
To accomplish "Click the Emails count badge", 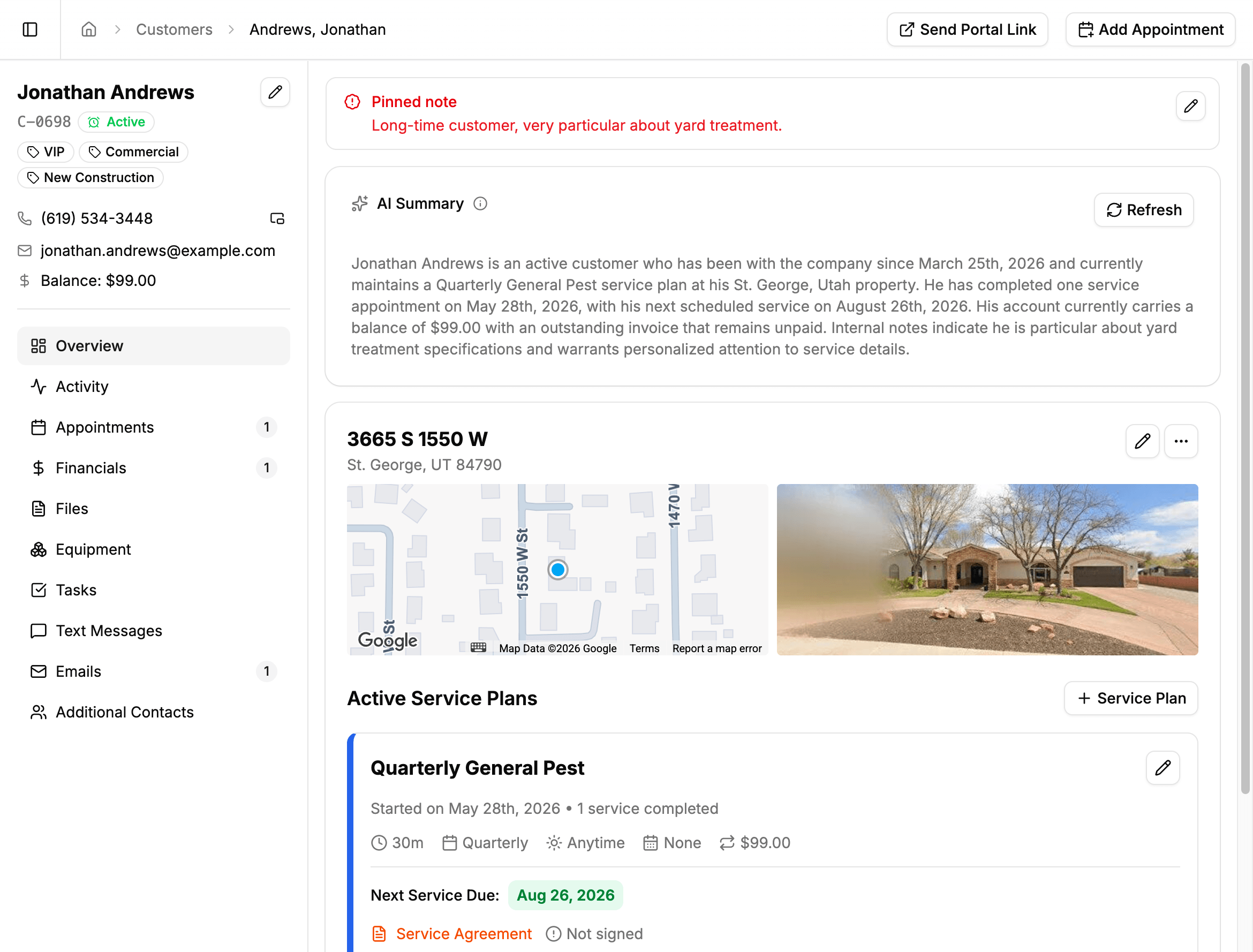I will (266, 671).
